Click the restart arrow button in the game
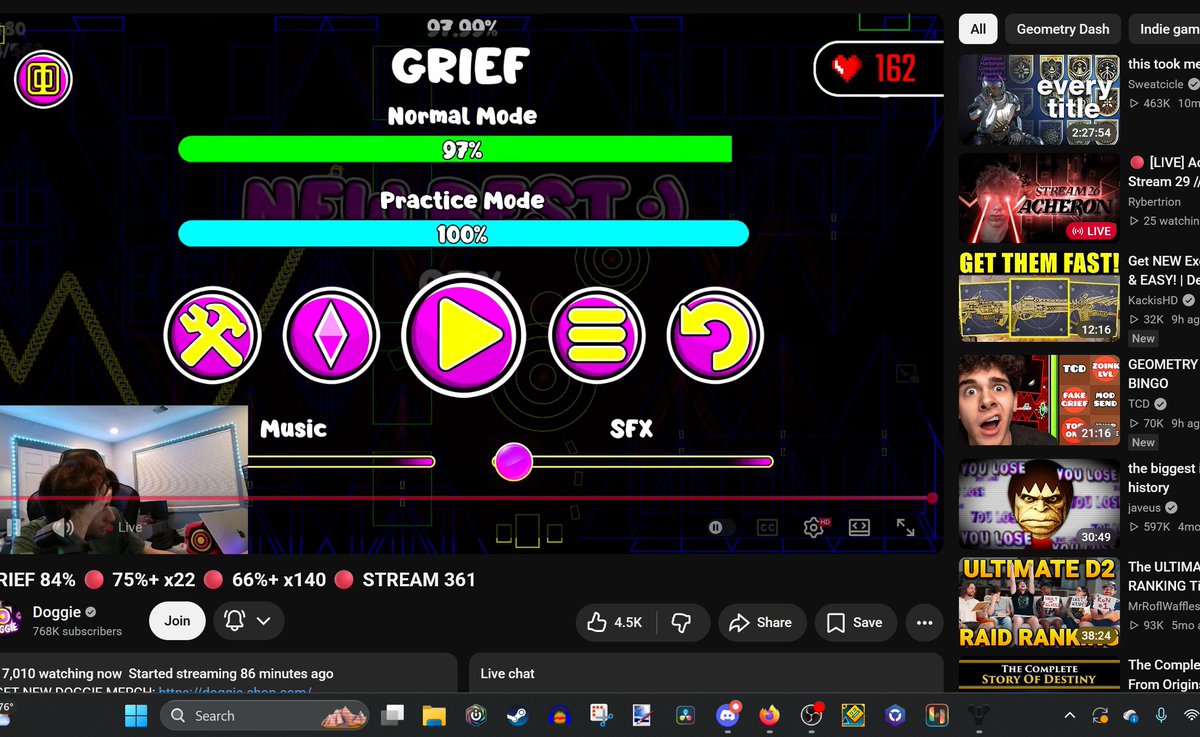 coord(715,335)
